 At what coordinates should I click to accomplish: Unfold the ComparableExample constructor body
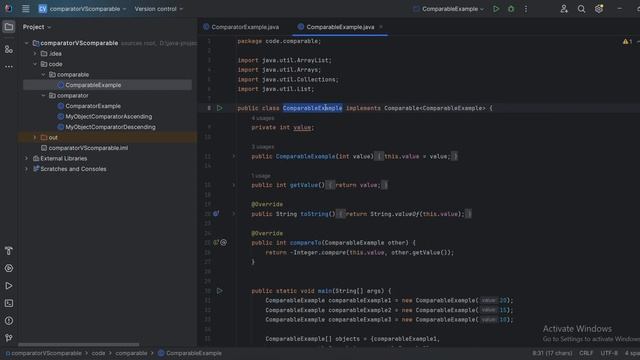[x=234, y=156]
